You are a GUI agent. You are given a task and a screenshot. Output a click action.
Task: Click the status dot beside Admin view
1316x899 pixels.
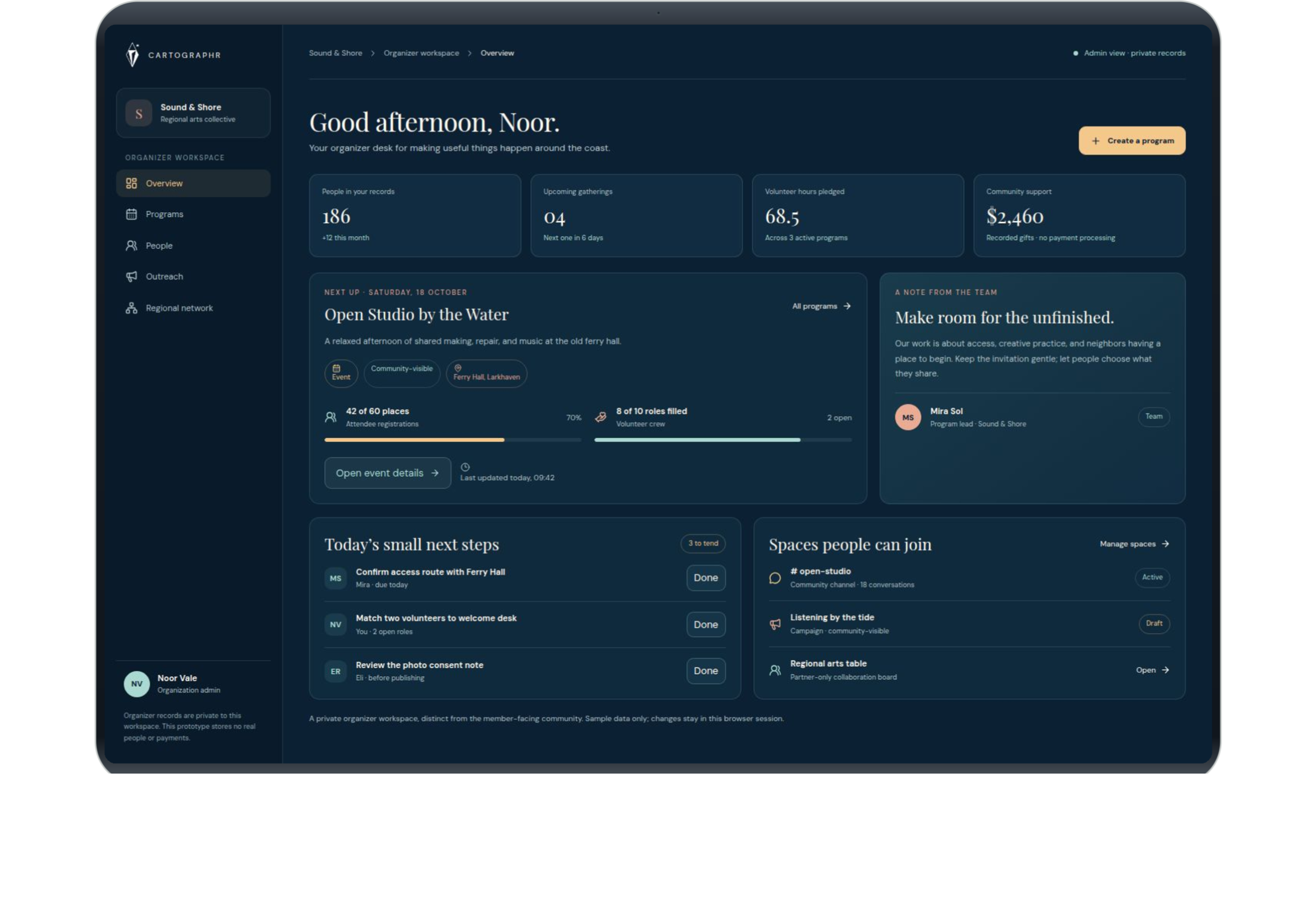[1075, 53]
